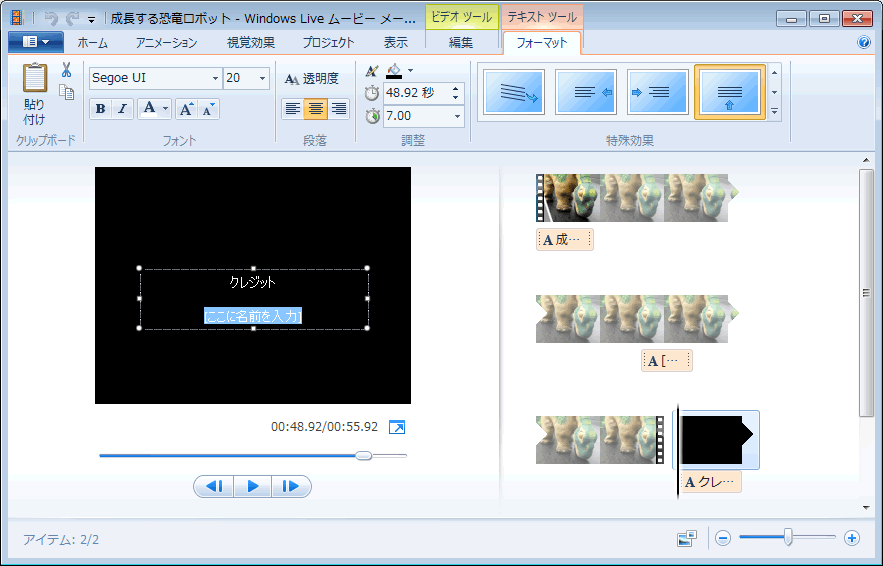Screen dimensions: 883x566
Task: Click the Copy icon below the scissors
Action: tap(67, 92)
